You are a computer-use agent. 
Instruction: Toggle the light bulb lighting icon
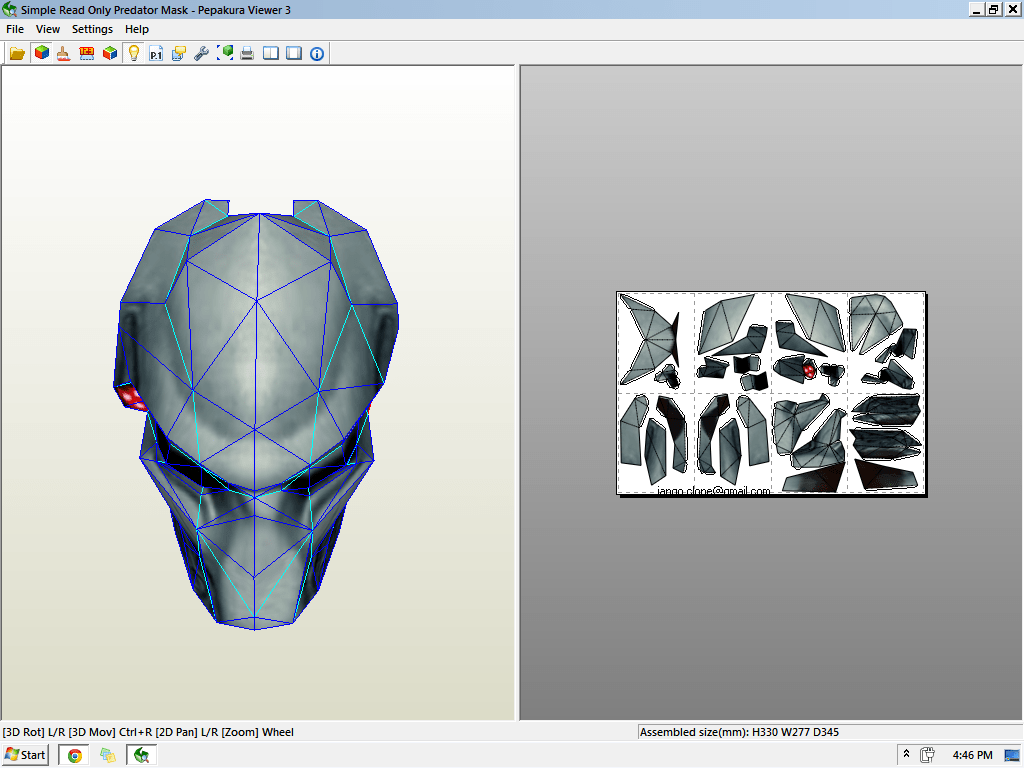coord(133,53)
